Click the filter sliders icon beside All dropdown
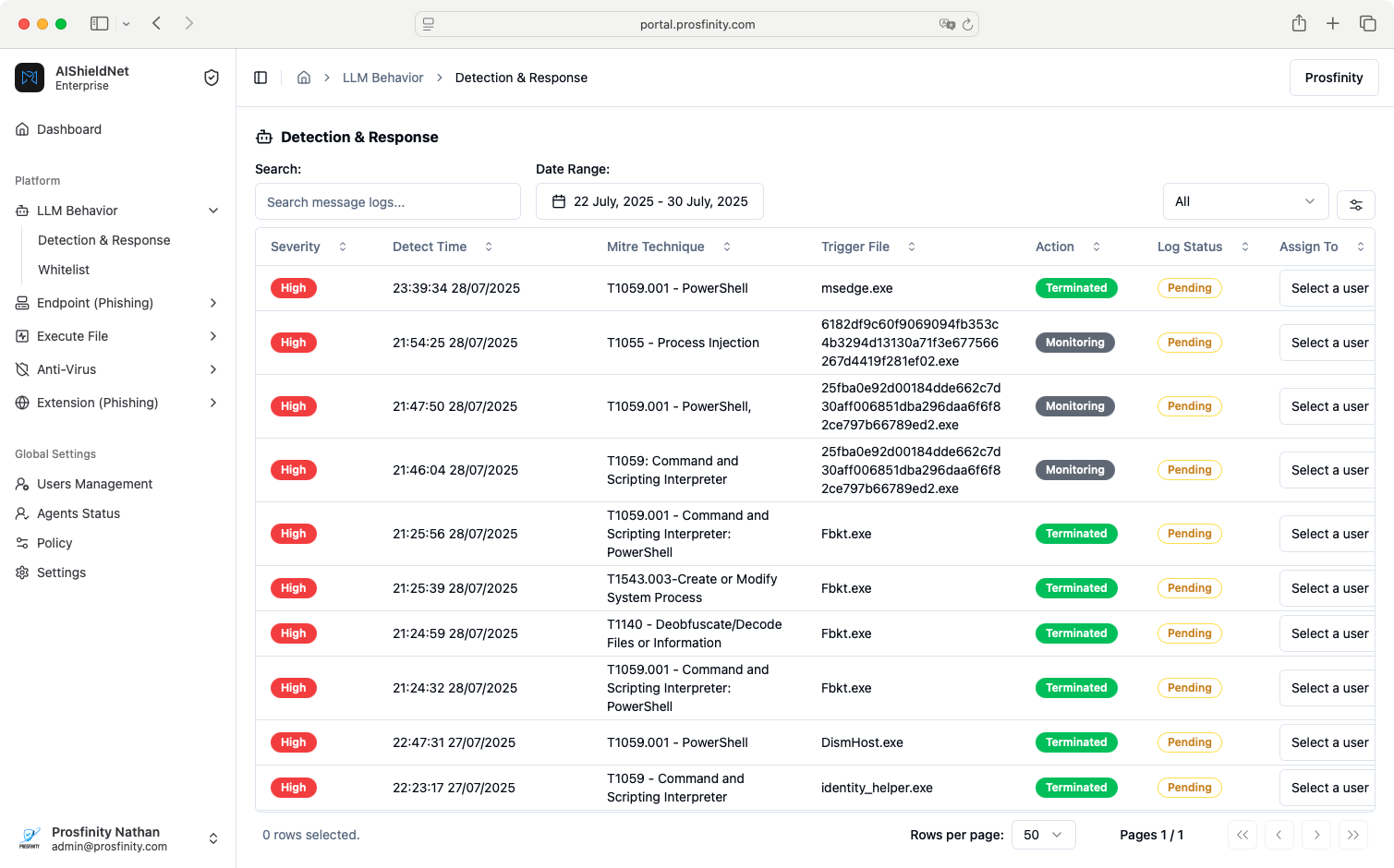This screenshot has height=868, width=1394. click(x=1355, y=204)
